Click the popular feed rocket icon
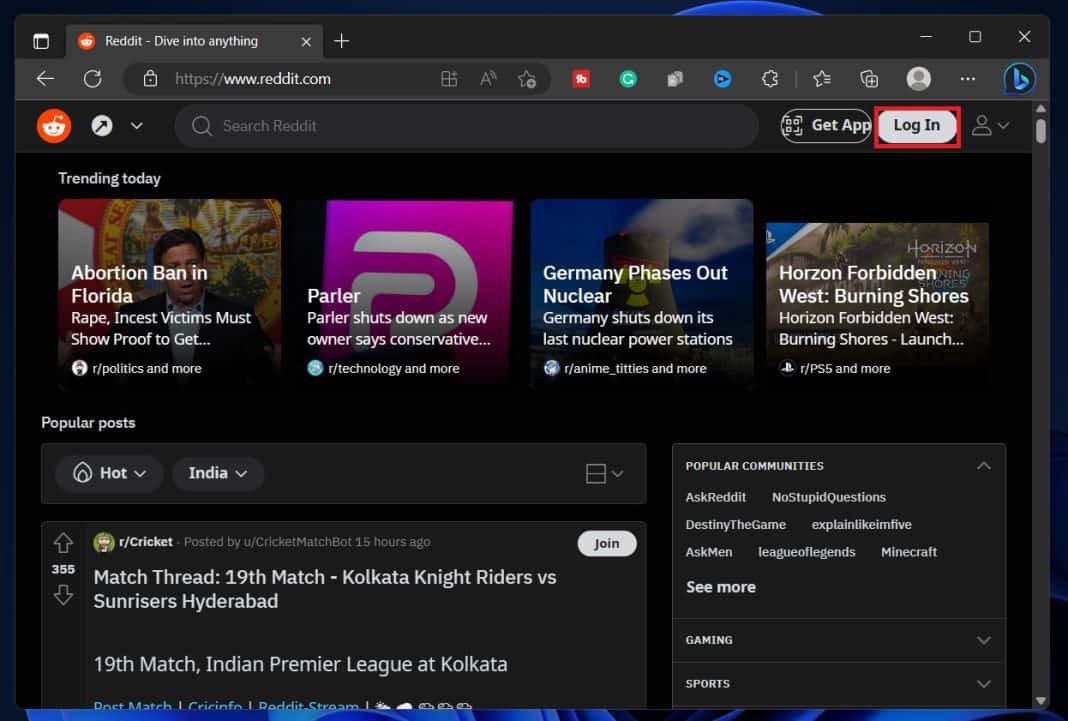Image resolution: width=1068 pixels, height=721 pixels. pos(101,125)
